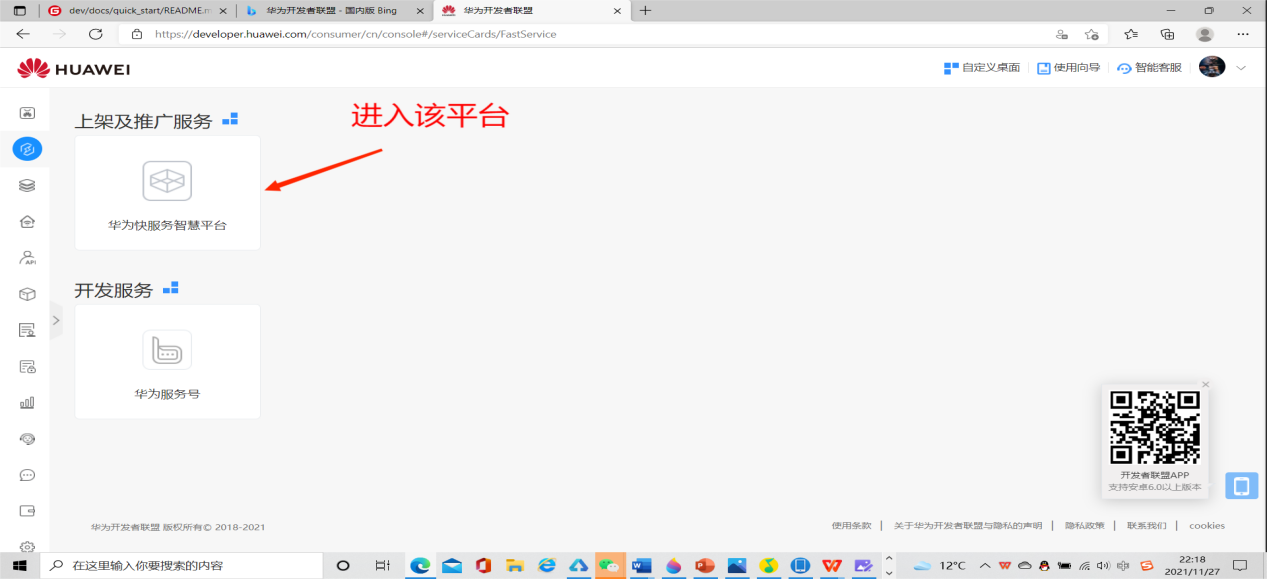Open Word from the taskbar

[x=641, y=565]
